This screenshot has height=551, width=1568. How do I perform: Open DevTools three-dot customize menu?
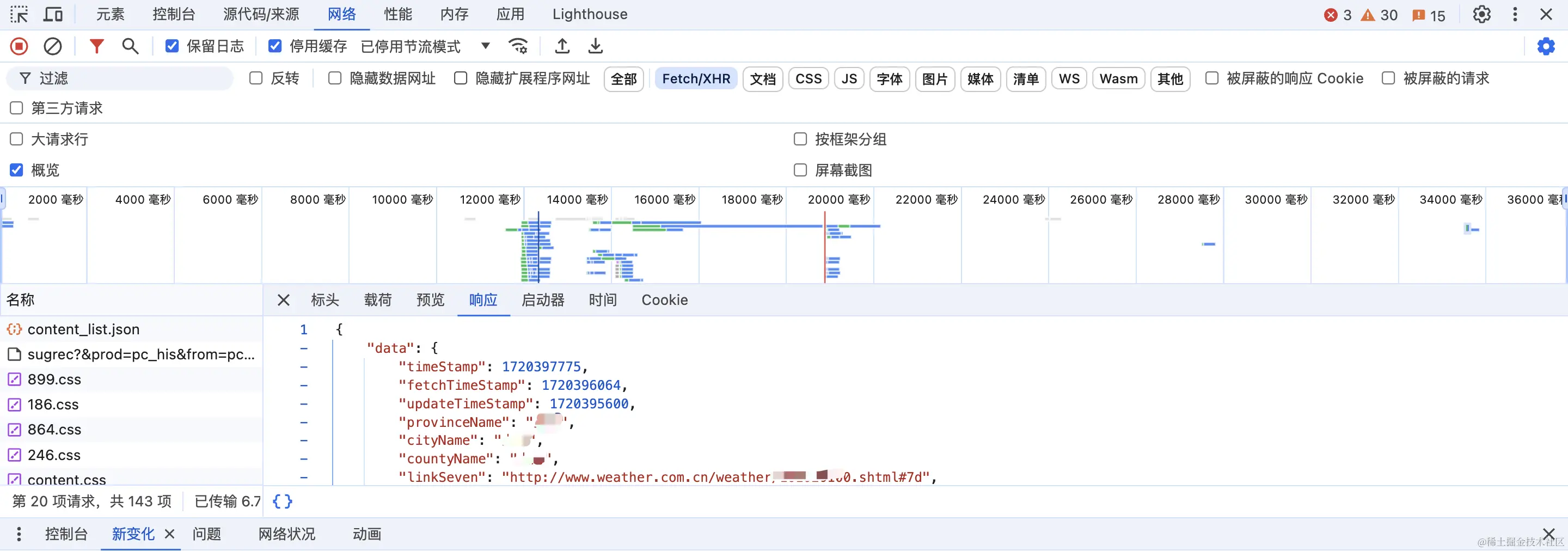(1515, 14)
